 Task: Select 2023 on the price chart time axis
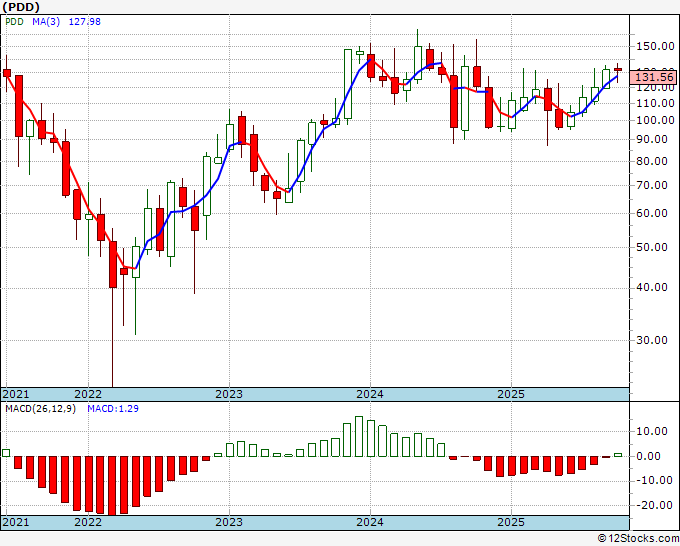[x=229, y=394]
